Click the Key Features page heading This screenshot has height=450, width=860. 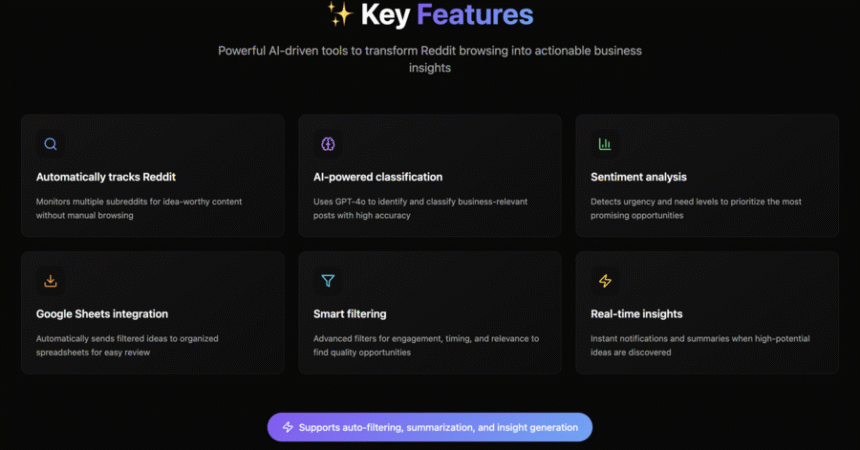tap(447, 15)
